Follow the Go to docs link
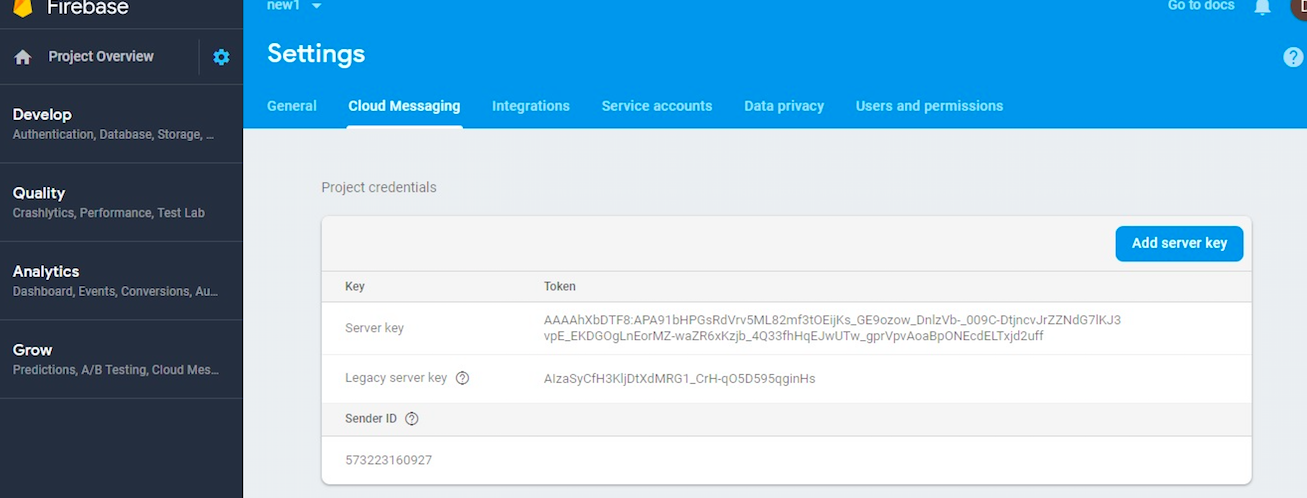 pos(1201,6)
